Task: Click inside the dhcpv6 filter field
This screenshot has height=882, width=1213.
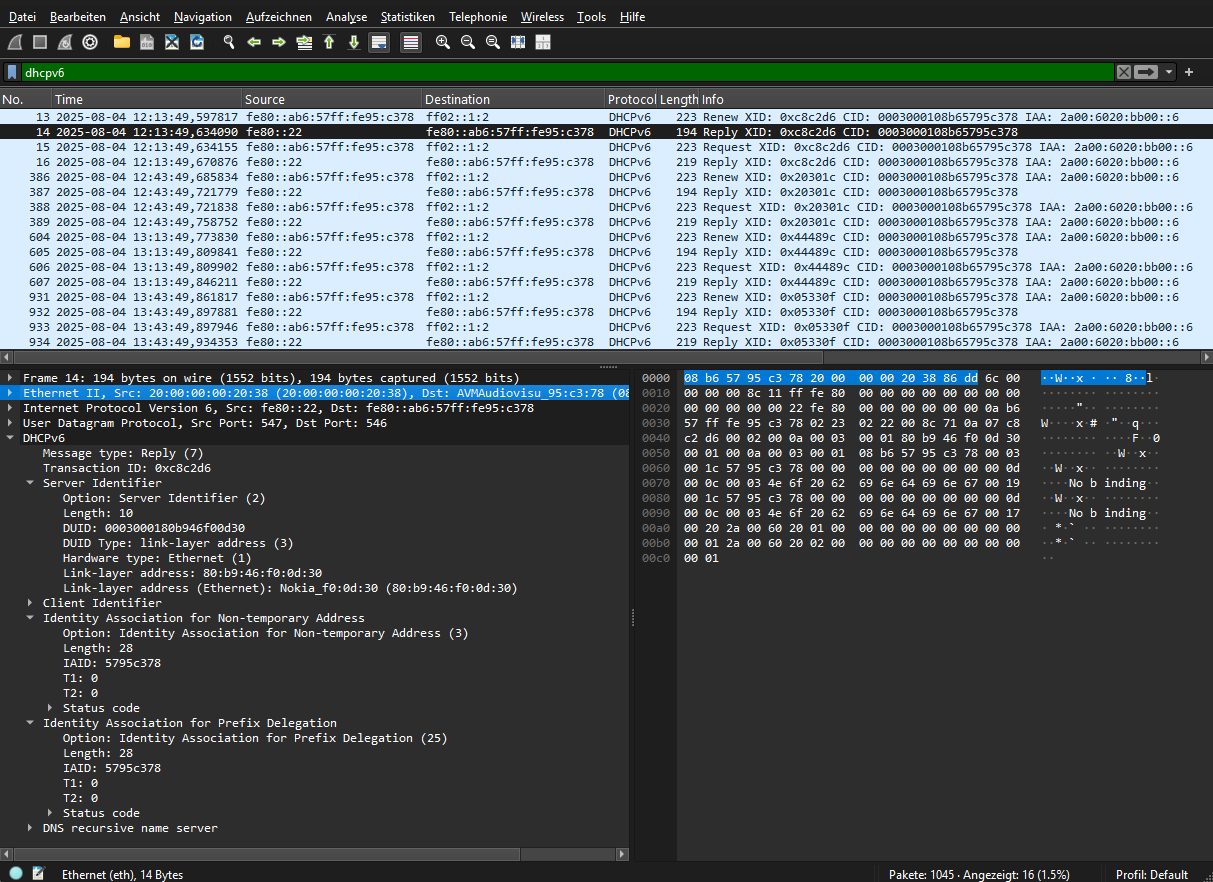Action: [567, 72]
